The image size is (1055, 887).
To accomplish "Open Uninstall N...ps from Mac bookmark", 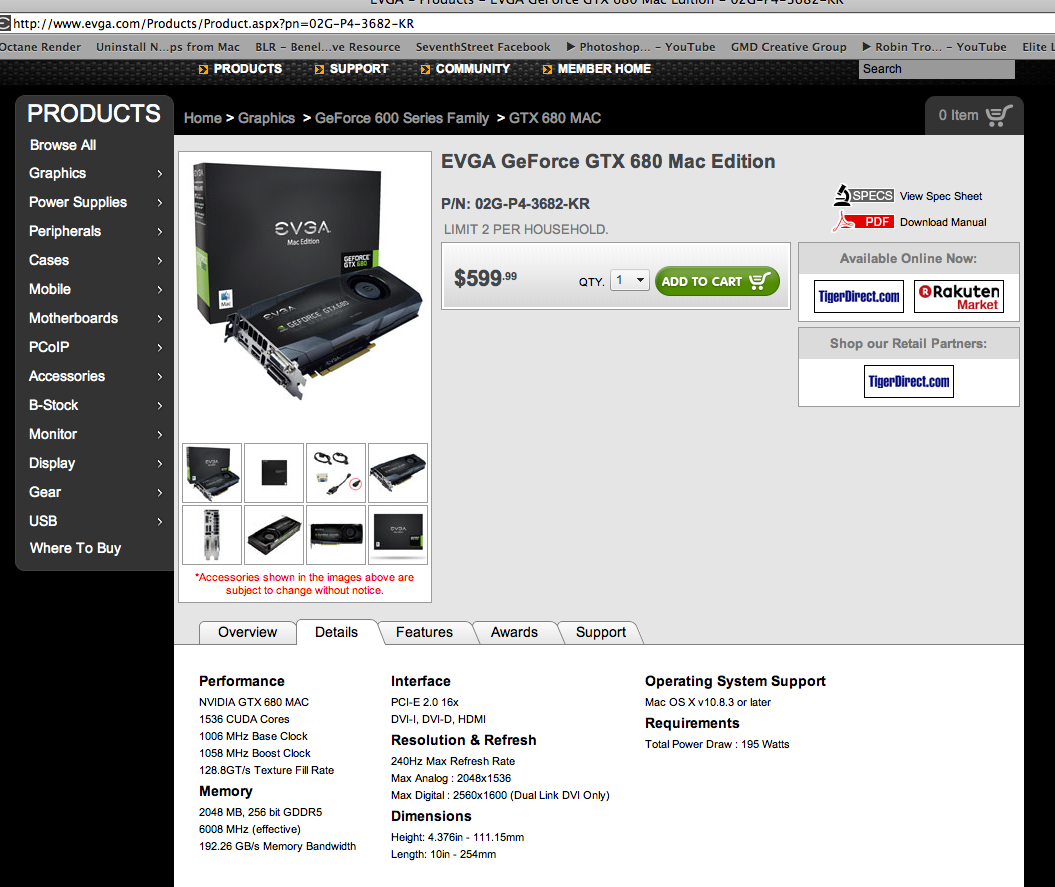I will 168,46.
